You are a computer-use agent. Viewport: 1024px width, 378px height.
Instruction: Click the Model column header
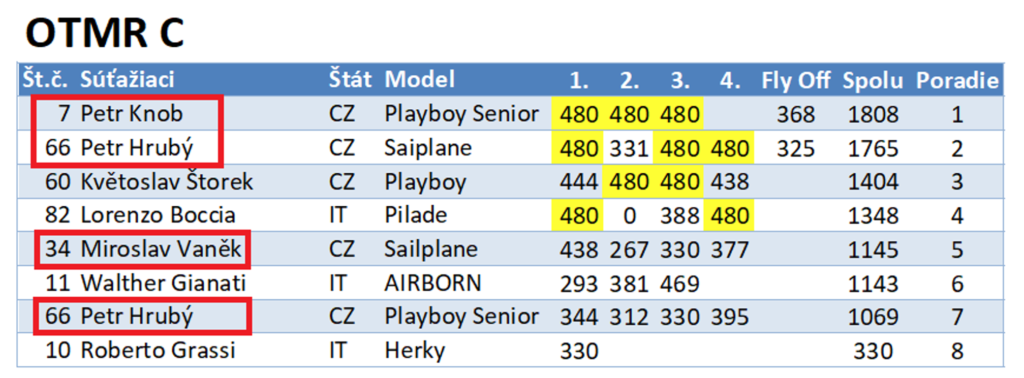point(419,80)
